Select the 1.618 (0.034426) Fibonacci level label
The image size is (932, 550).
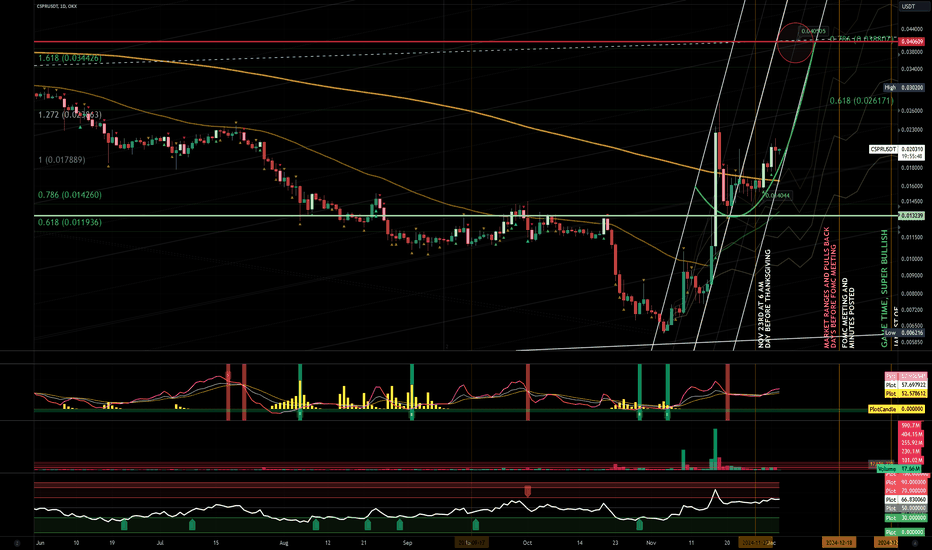pos(70,58)
